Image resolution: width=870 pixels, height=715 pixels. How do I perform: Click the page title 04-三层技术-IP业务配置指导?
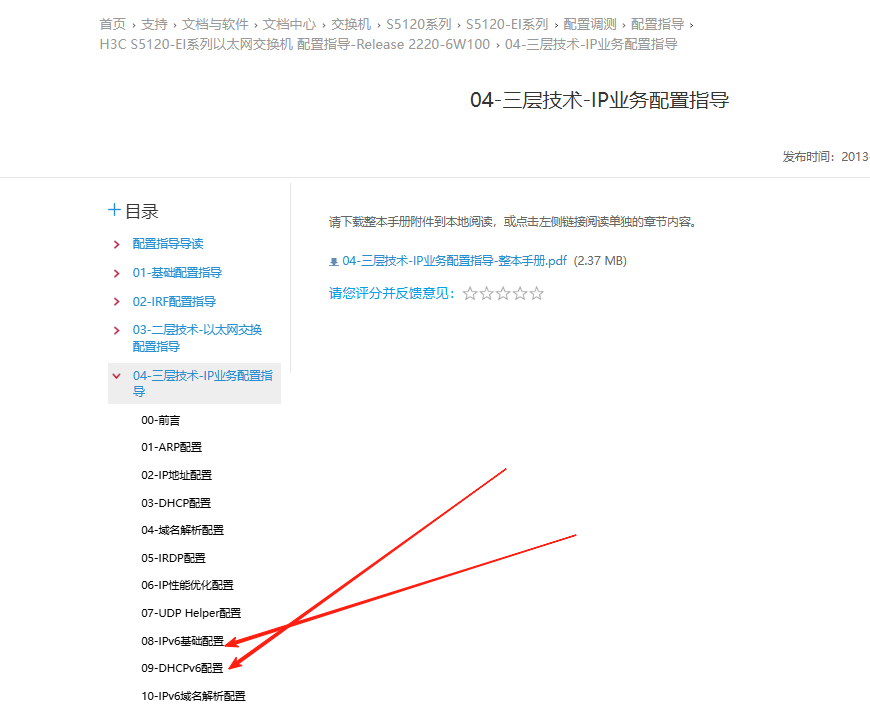[x=599, y=100]
